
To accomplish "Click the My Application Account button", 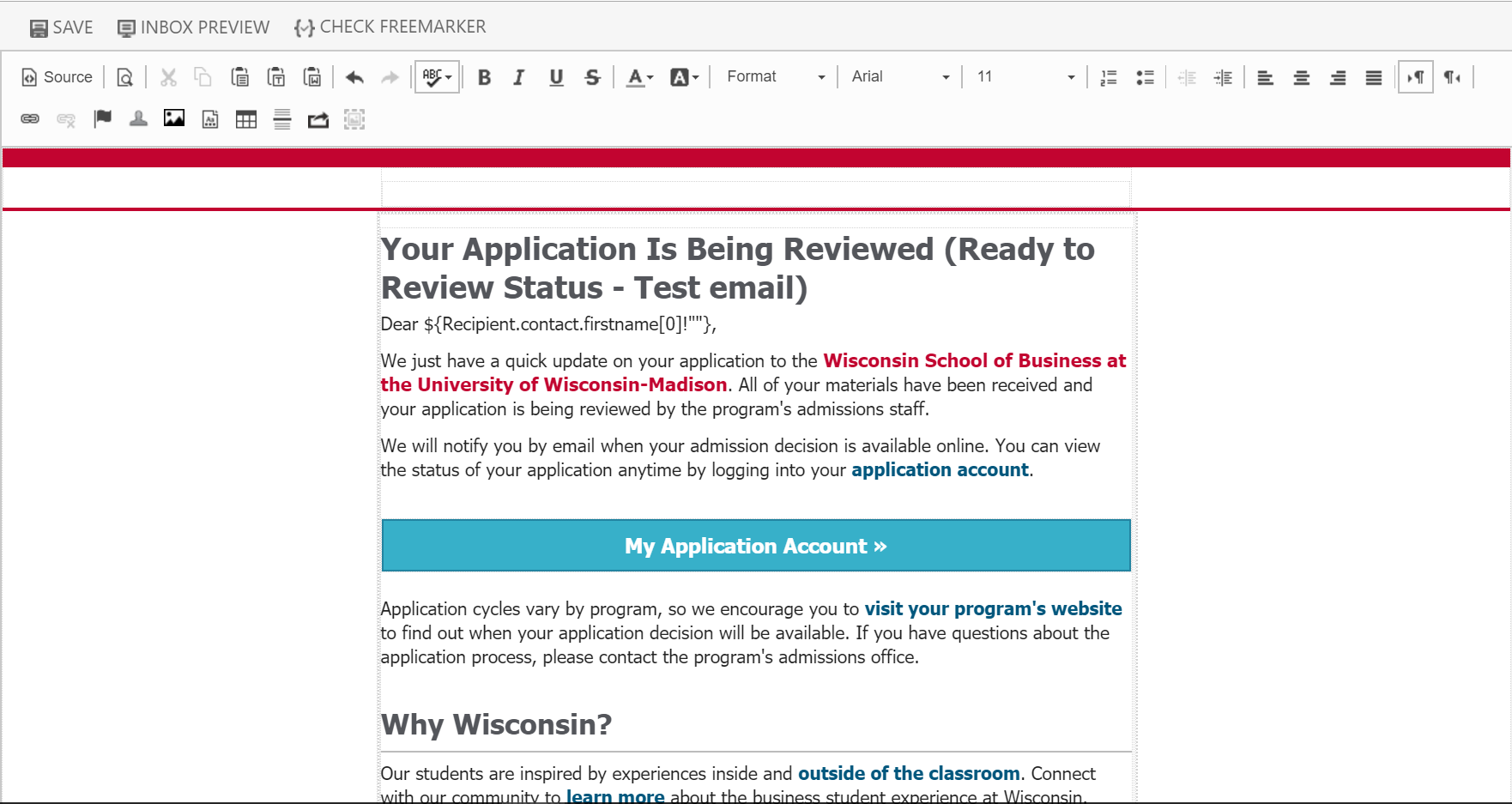I will coord(755,546).
